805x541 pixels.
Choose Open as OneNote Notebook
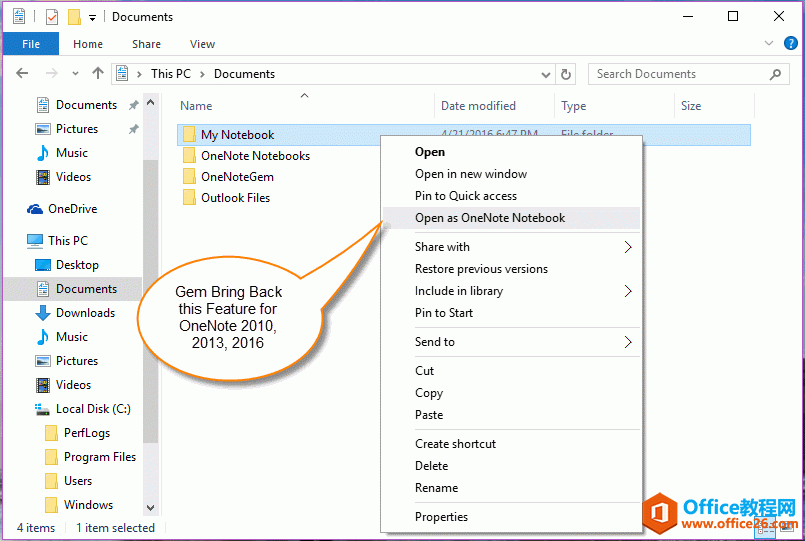pyautogui.click(x=511, y=218)
